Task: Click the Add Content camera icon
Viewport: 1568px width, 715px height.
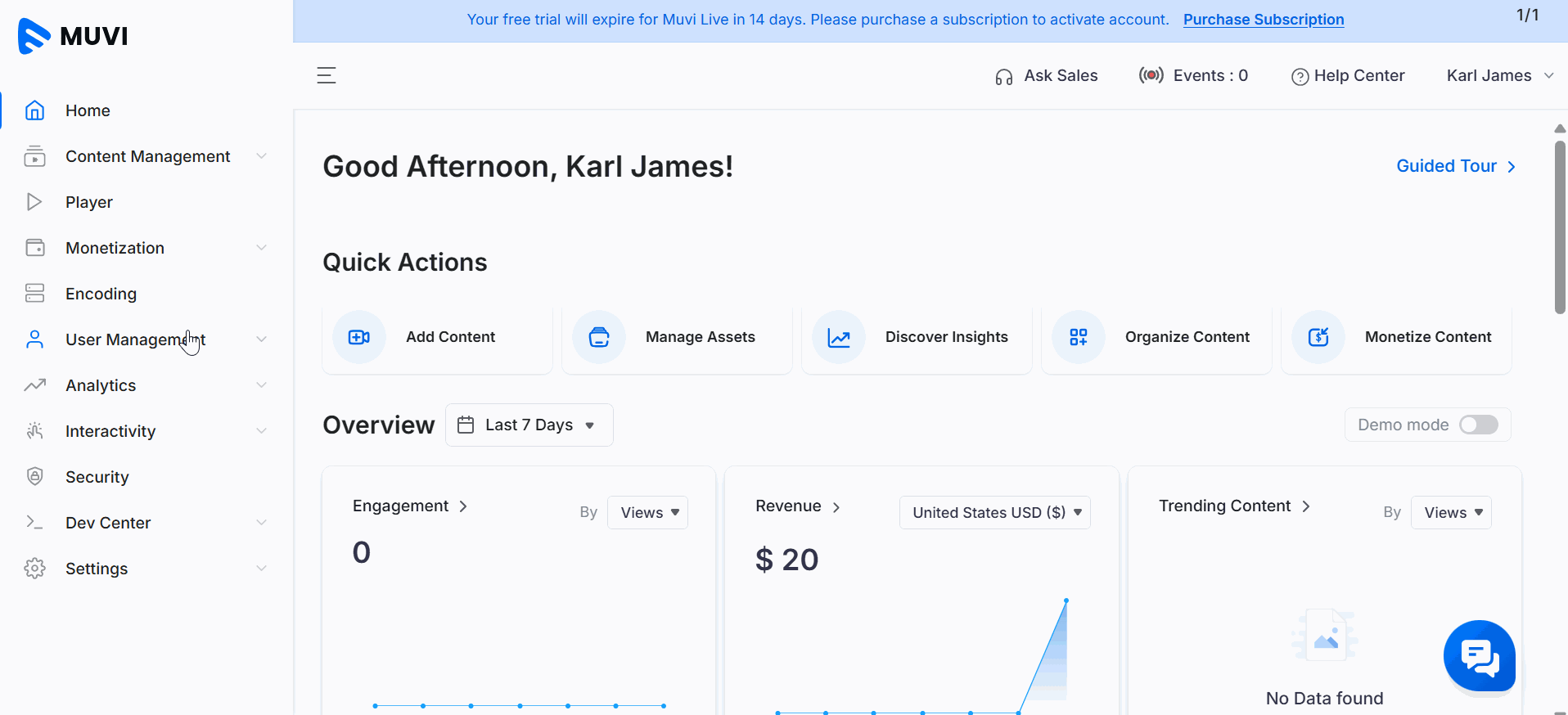Action: point(359,337)
